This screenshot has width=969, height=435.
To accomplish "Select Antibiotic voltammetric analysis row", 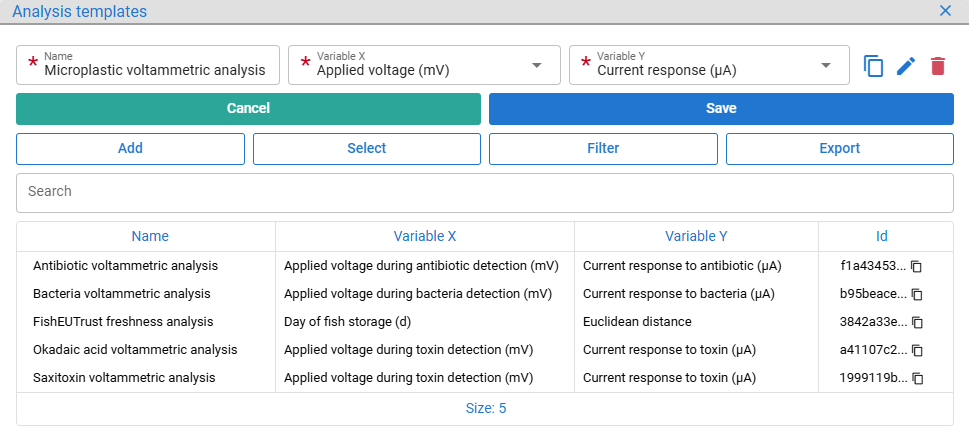I will coord(484,266).
